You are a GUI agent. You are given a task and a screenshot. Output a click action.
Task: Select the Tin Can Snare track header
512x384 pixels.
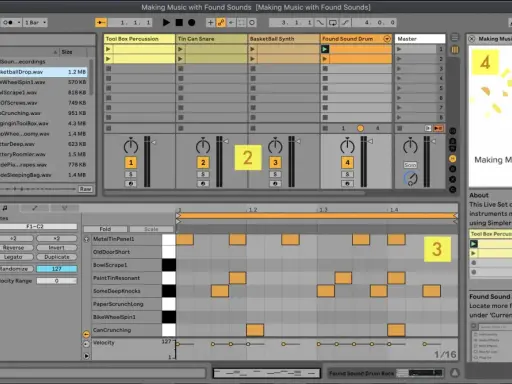coord(211,39)
